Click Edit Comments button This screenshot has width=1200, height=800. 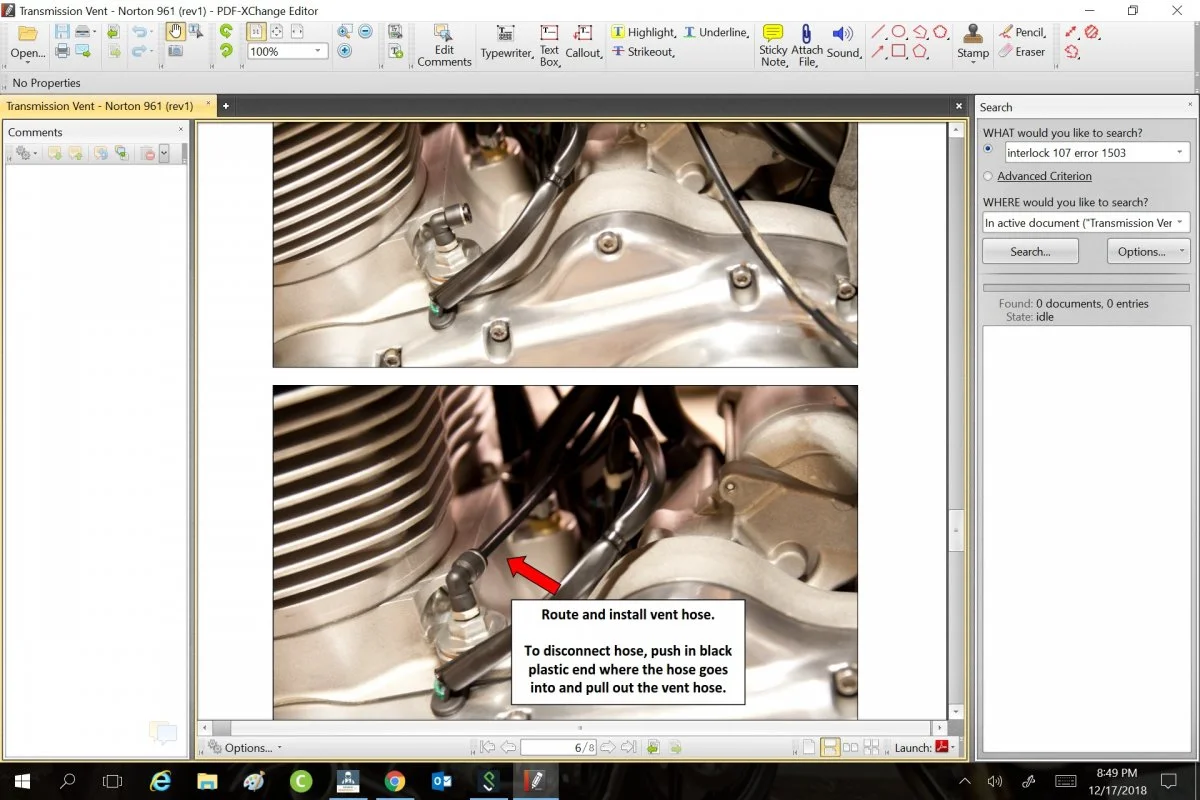click(x=444, y=43)
